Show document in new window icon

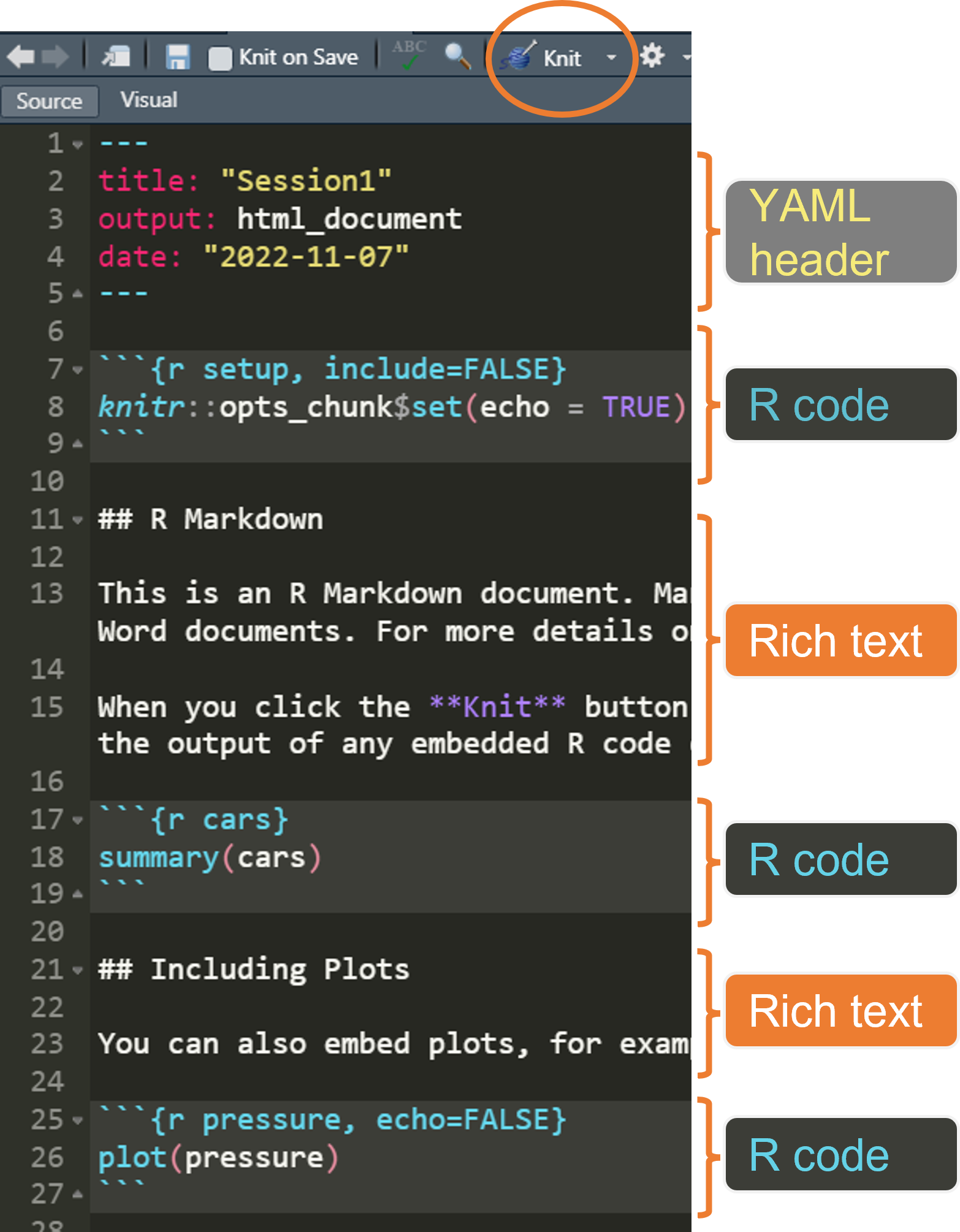coord(116,57)
